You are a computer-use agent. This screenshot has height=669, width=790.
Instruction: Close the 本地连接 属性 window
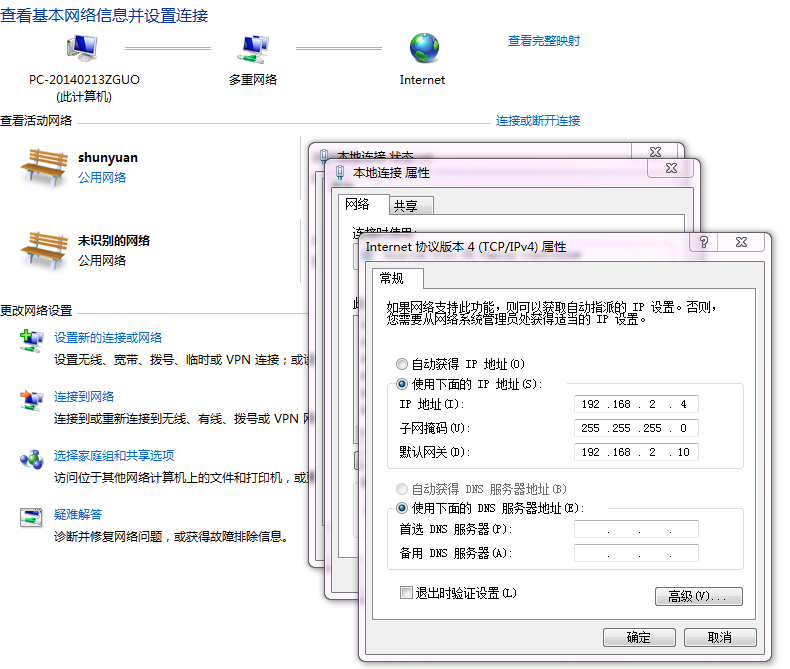pyautogui.click(x=671, y=168)
